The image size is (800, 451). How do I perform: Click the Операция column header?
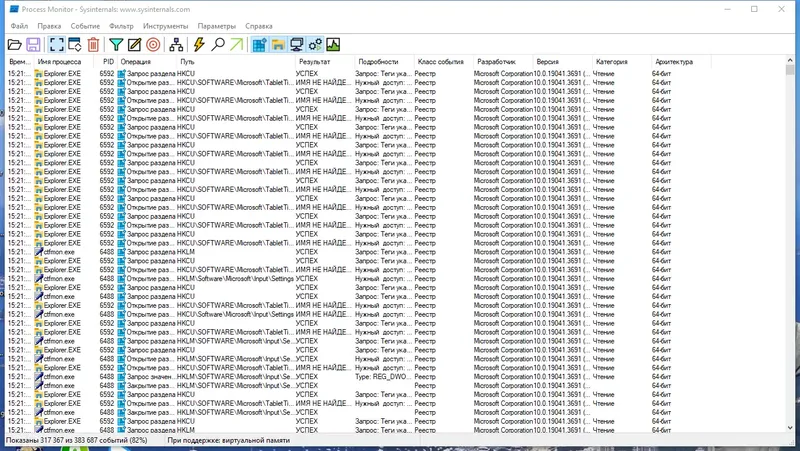click(x=147, y=62)
